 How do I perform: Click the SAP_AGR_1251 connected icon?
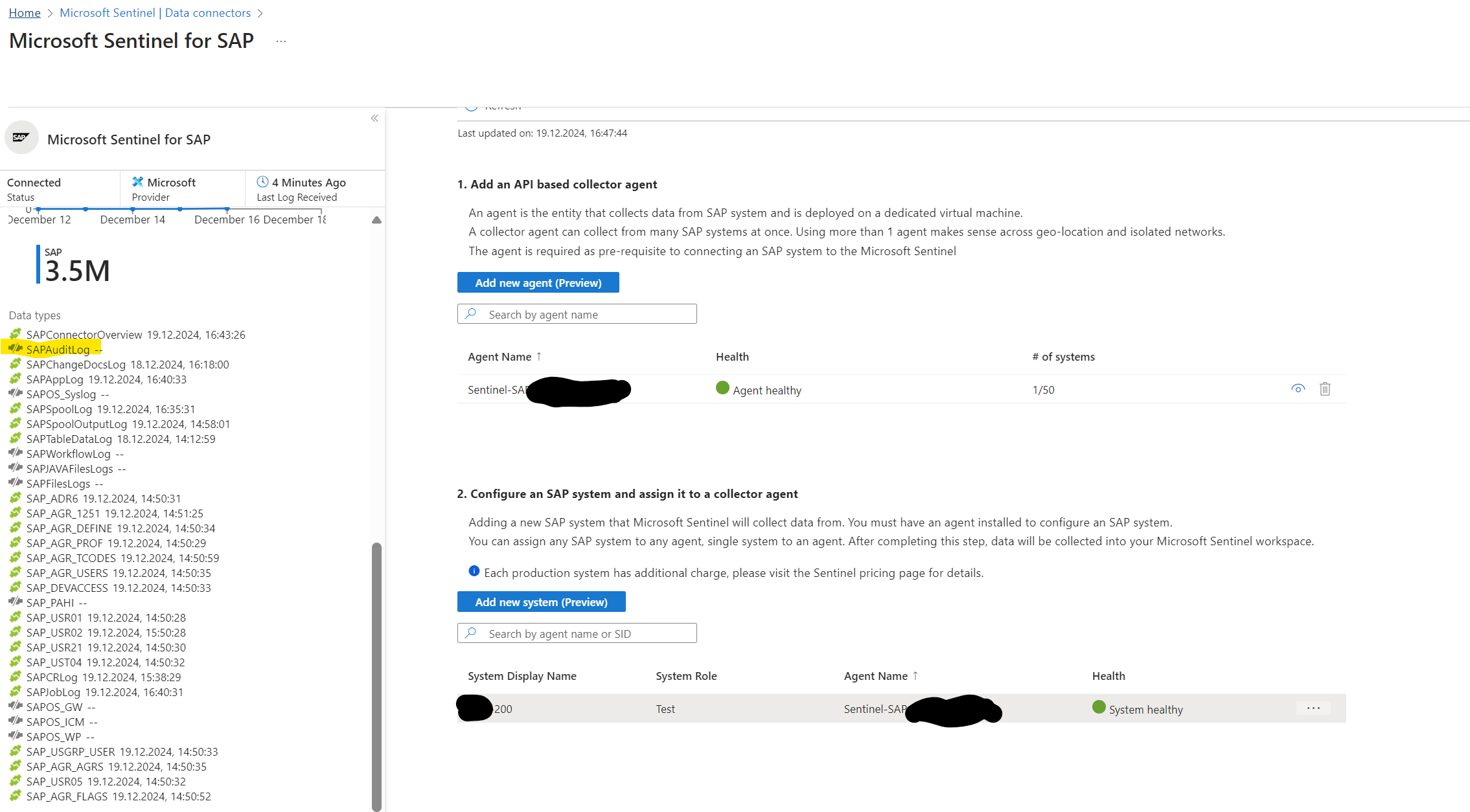tap(16, 512)
